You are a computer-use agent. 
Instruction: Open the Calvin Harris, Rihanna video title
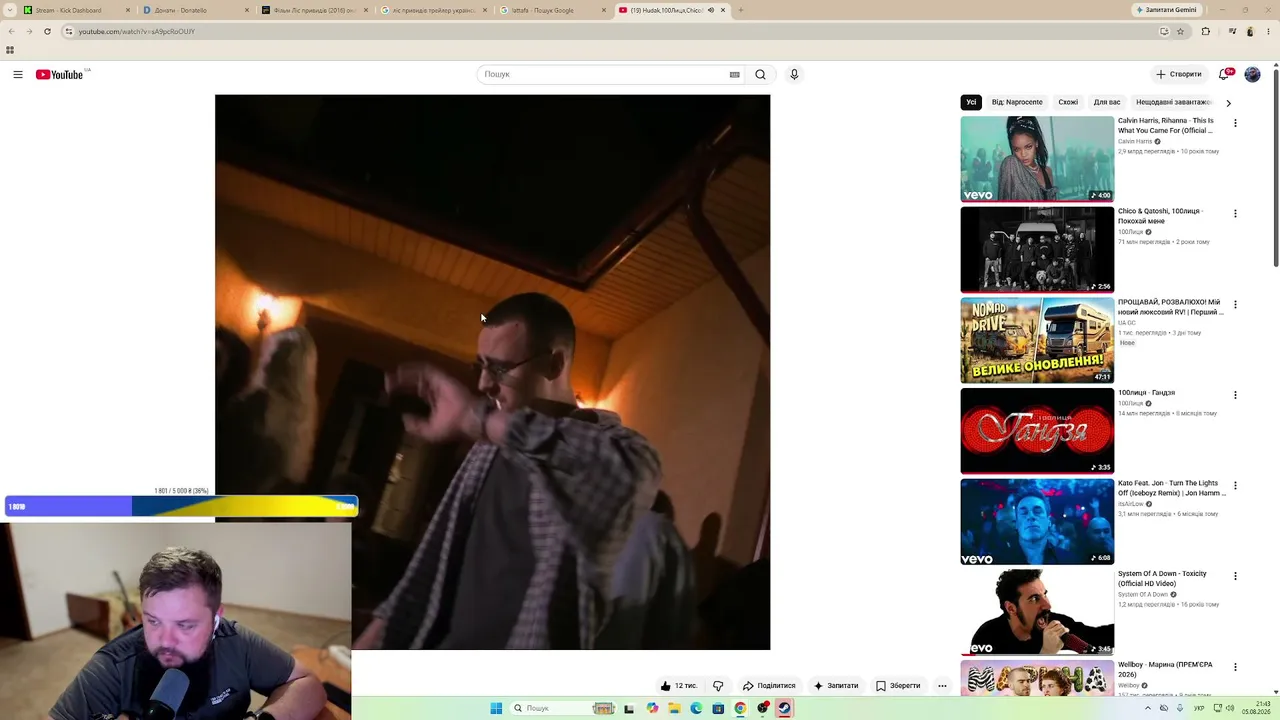1166,125
